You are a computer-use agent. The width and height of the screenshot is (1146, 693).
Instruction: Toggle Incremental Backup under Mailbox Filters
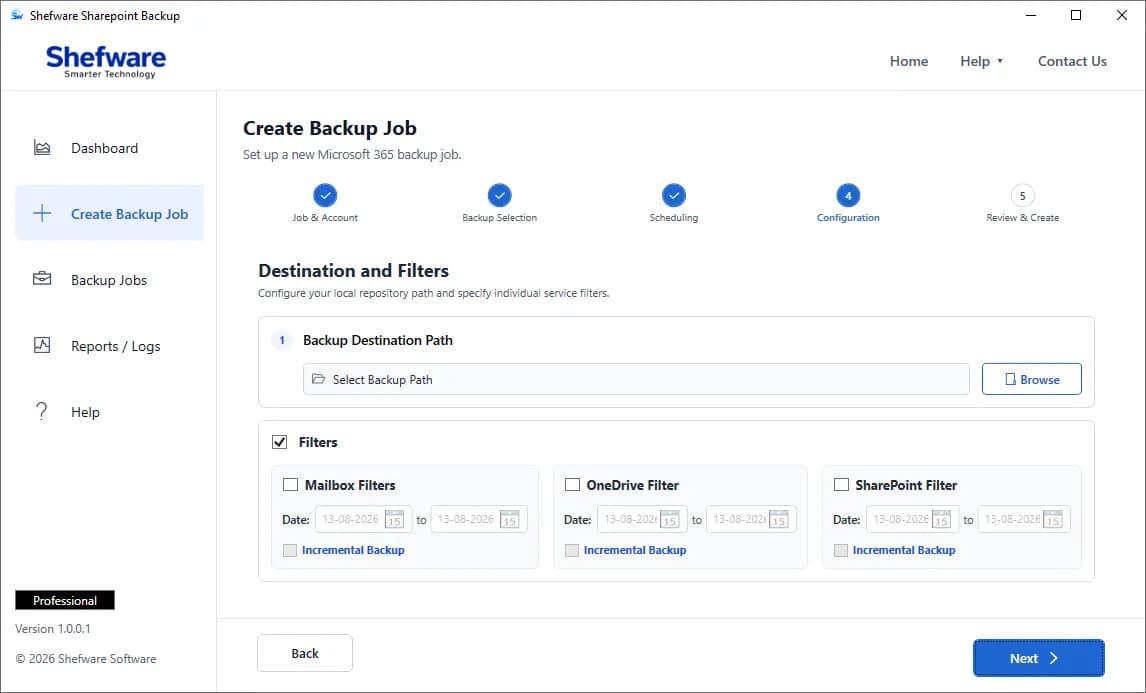point(289,550)
